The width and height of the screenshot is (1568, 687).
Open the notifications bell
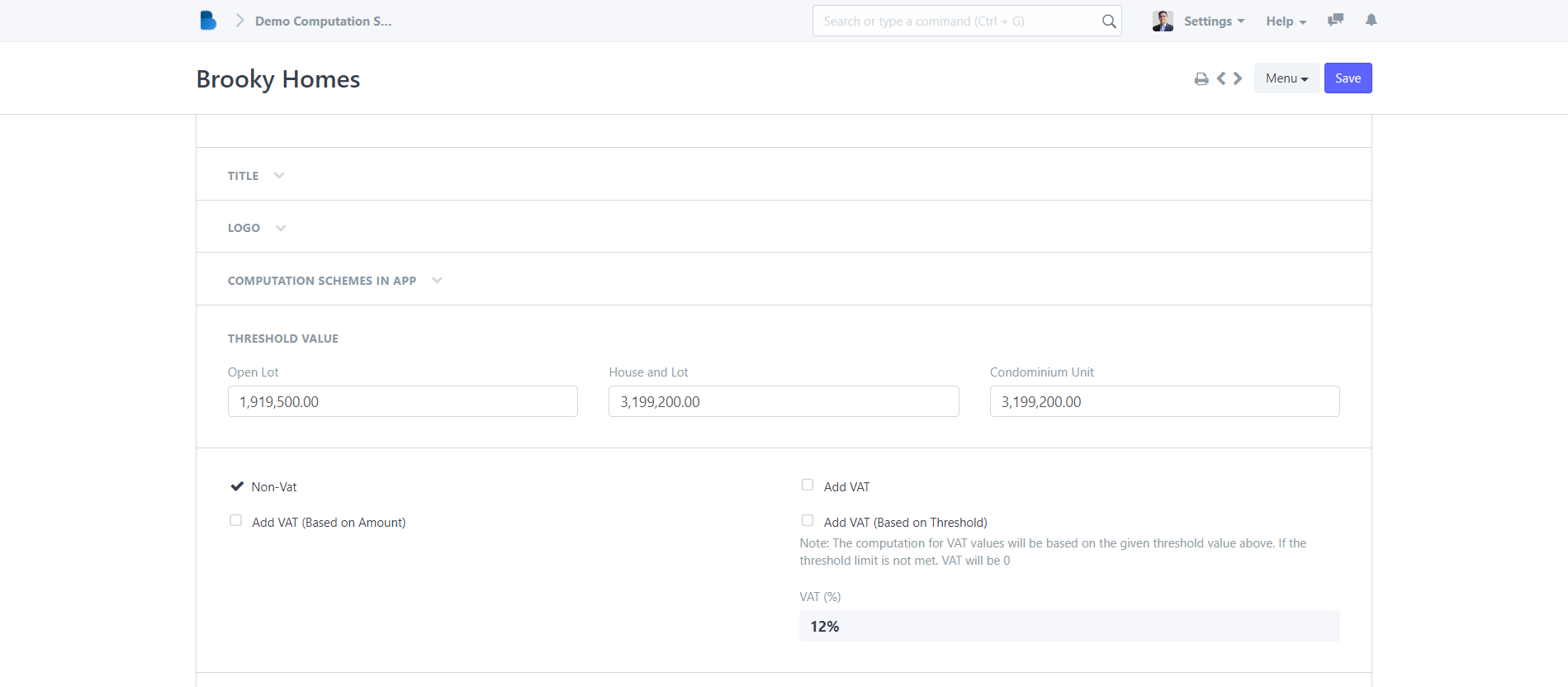click(1371, 21)
